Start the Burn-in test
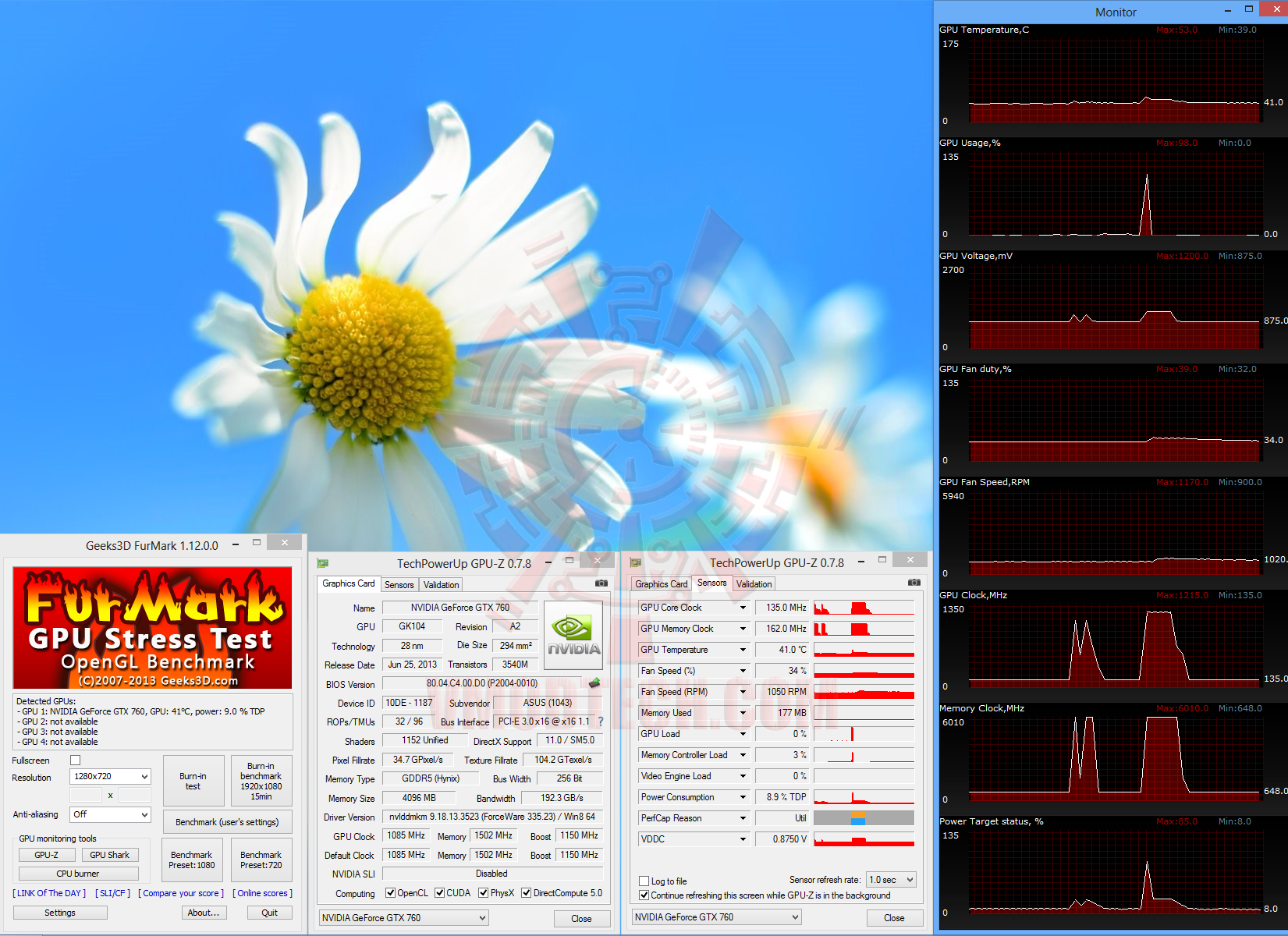 point(193,781)
